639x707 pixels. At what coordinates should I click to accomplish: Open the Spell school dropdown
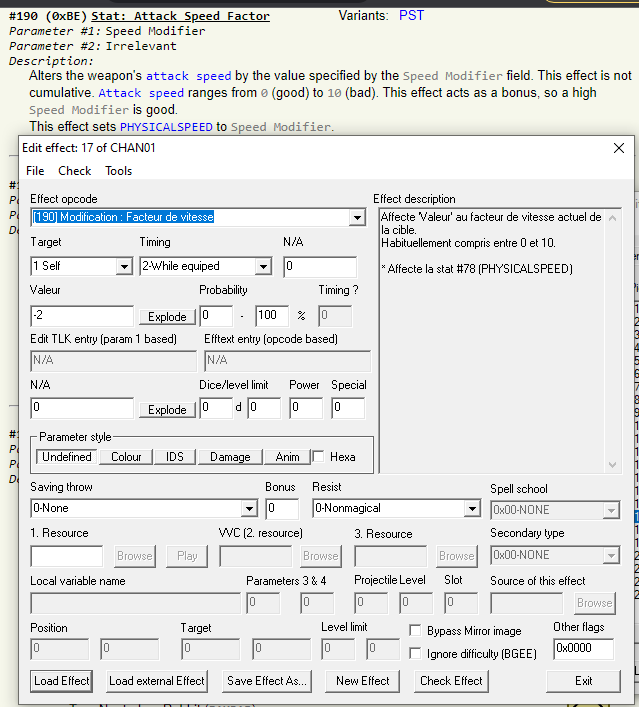pos(611,511)
